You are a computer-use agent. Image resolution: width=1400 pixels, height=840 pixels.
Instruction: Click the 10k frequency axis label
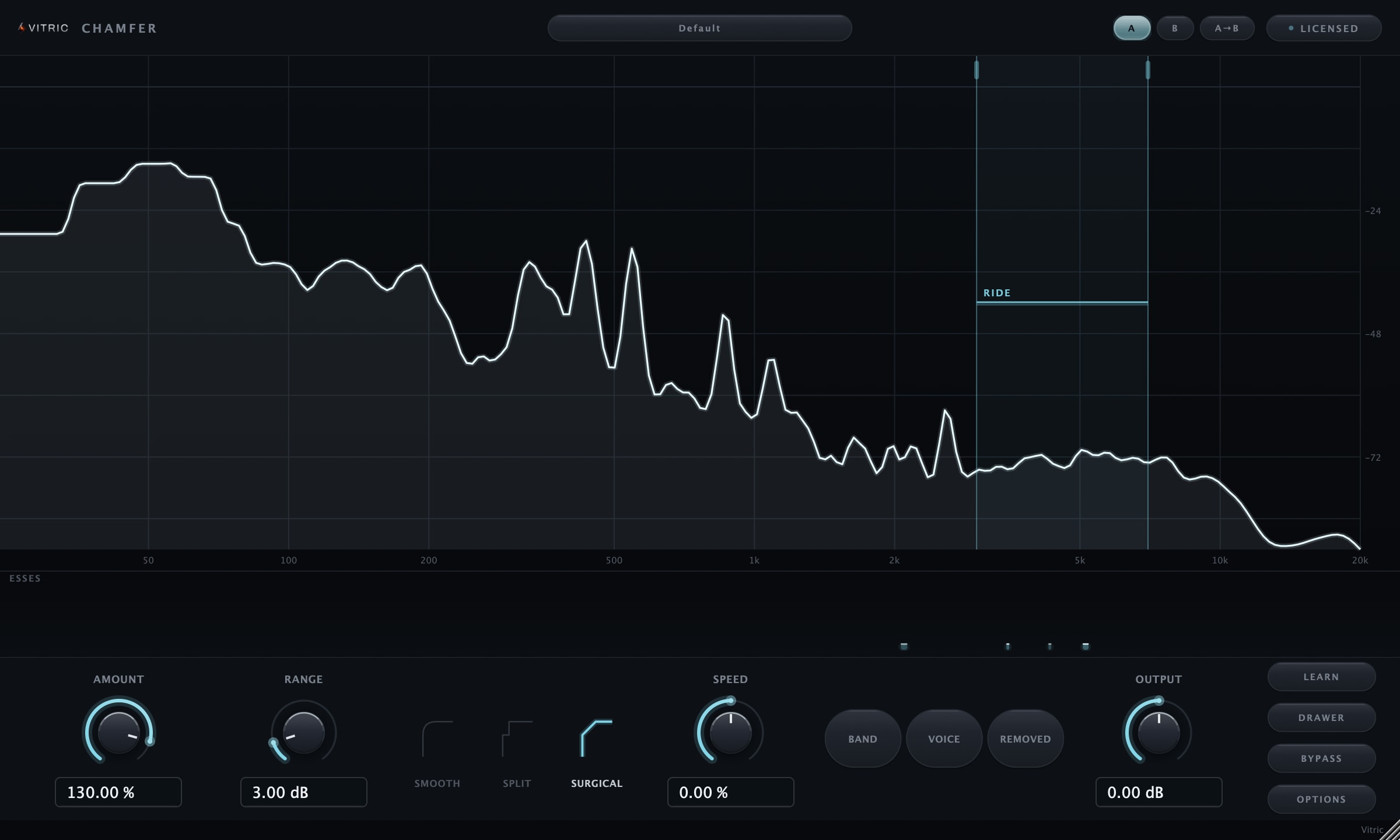[1220, 560]
